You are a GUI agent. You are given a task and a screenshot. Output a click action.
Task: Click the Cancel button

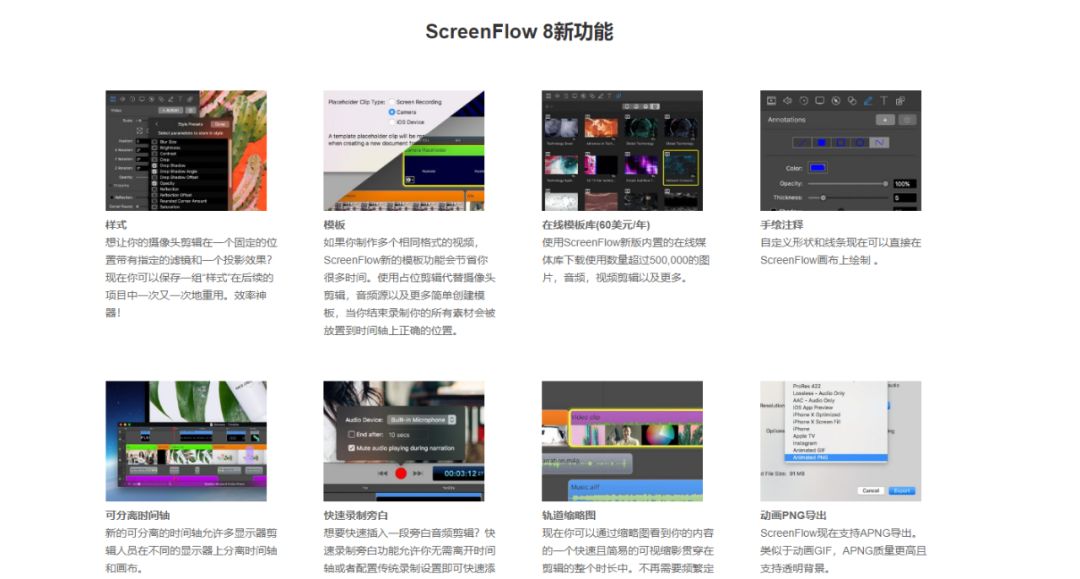tap(871, 490)
